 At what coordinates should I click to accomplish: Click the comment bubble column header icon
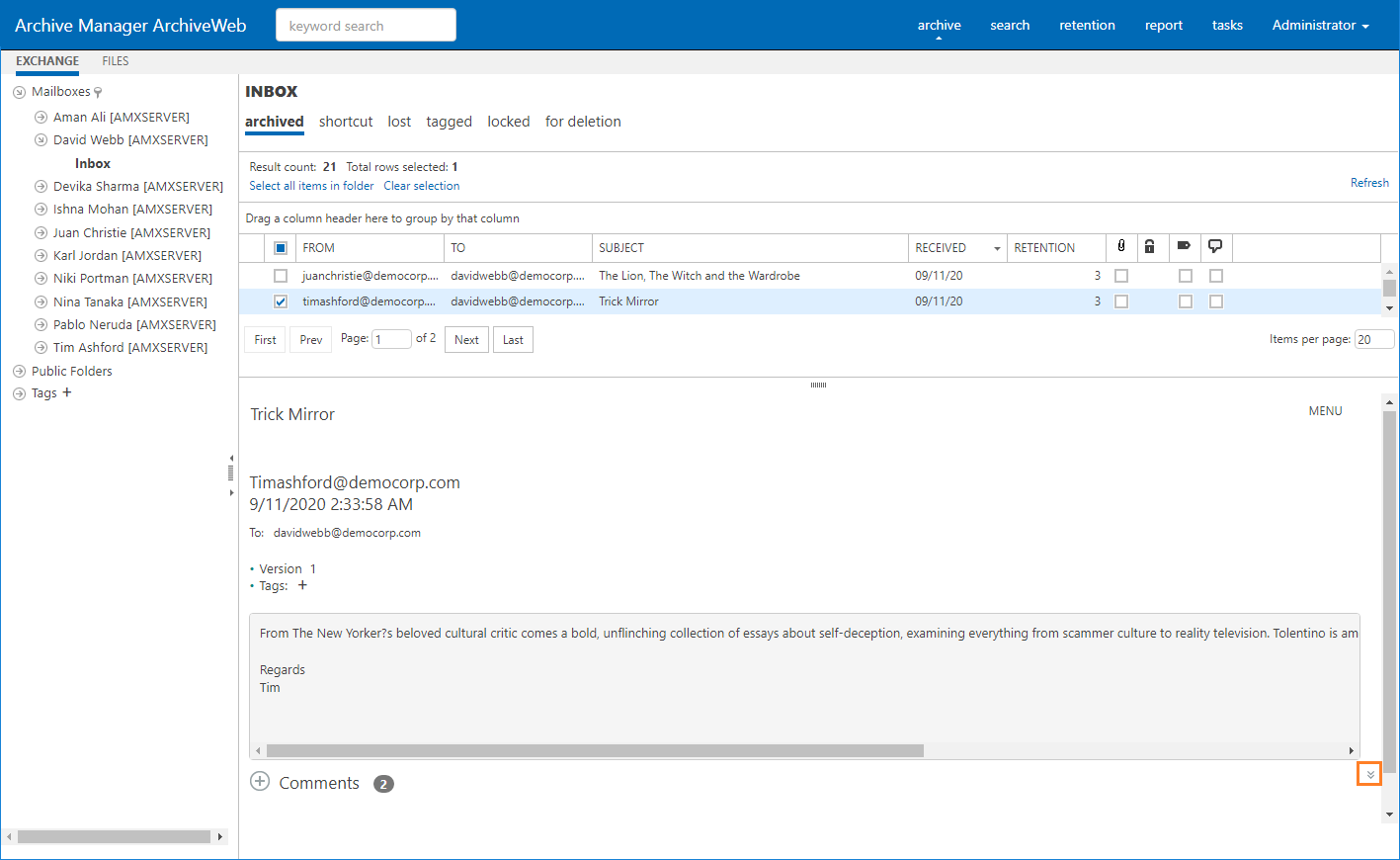coord(1215,246)
